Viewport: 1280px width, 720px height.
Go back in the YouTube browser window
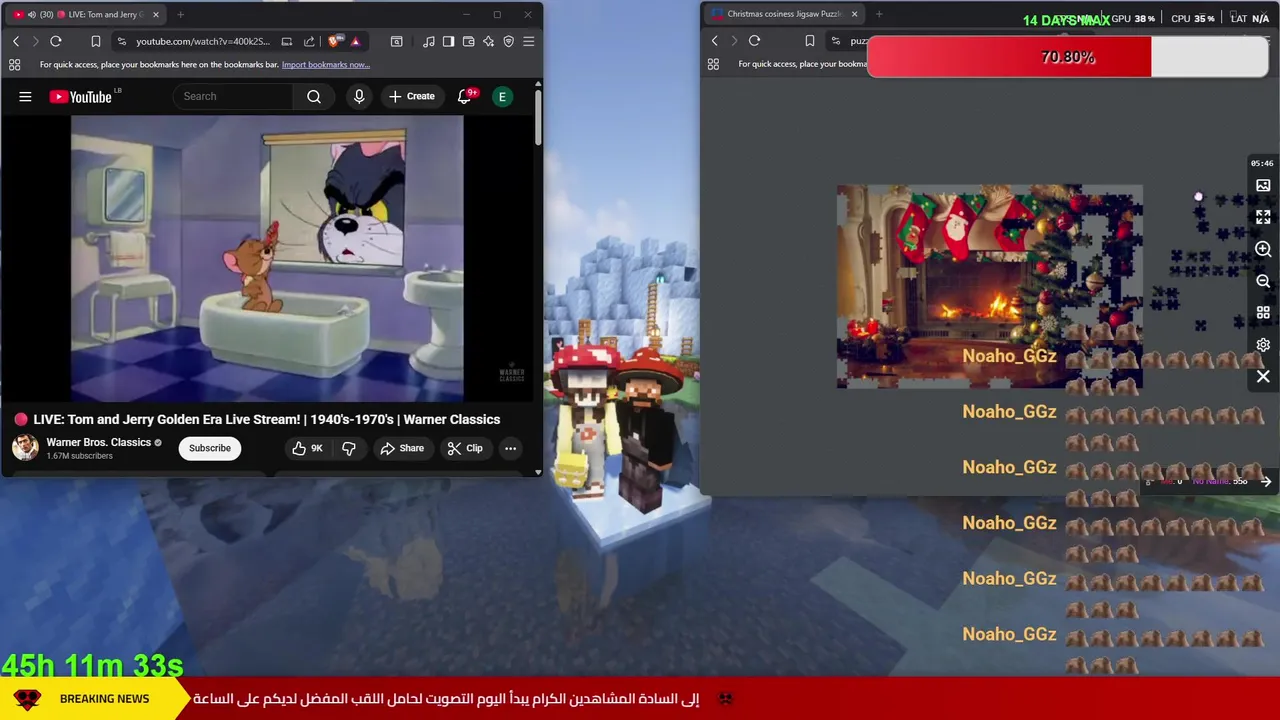coord(16,41)
